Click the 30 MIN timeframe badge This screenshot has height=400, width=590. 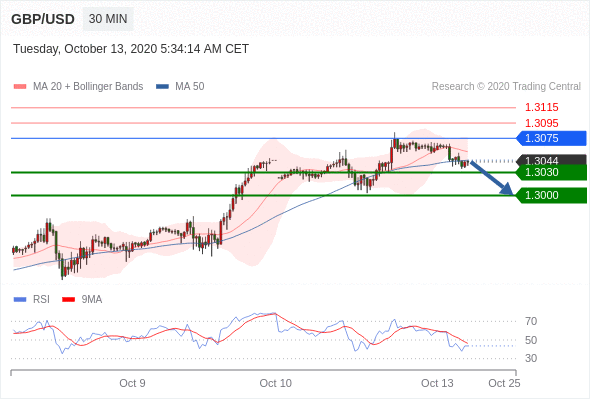pos(108,19)
